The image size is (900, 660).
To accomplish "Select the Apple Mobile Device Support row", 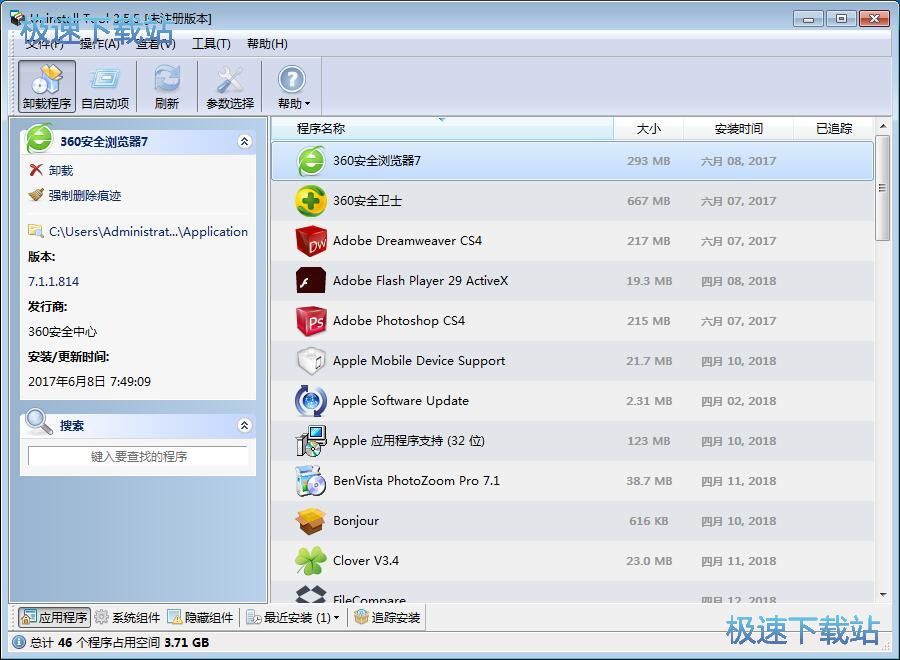I will 572,361.
